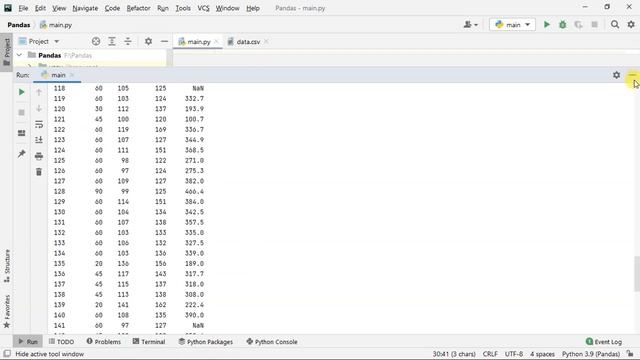Viewport: 640px width, 360px height.
Task: Open the Tools menu
Action: [x=183, y=8]
